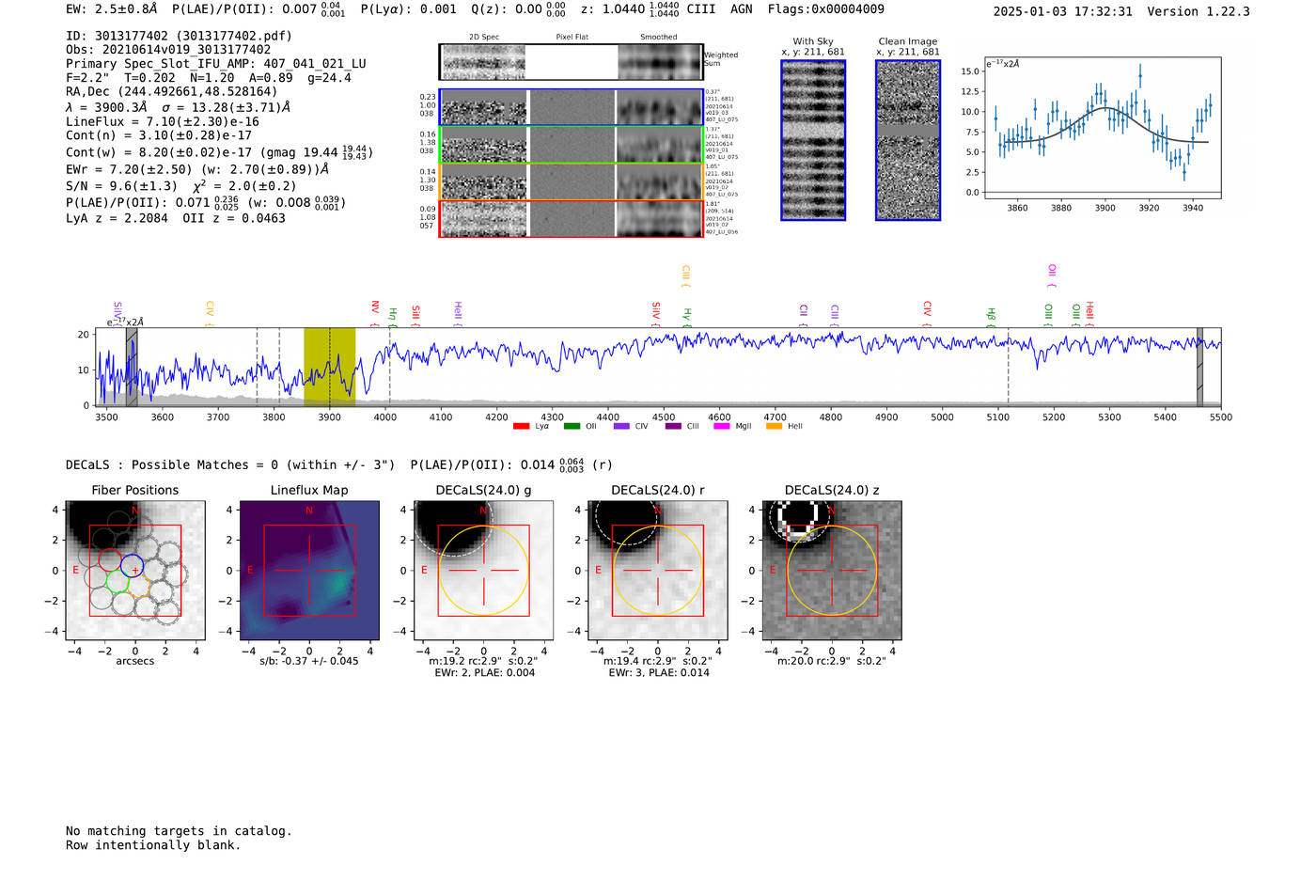
Task: Click the purple CIV legend swatch
Action: coord(621,426)
